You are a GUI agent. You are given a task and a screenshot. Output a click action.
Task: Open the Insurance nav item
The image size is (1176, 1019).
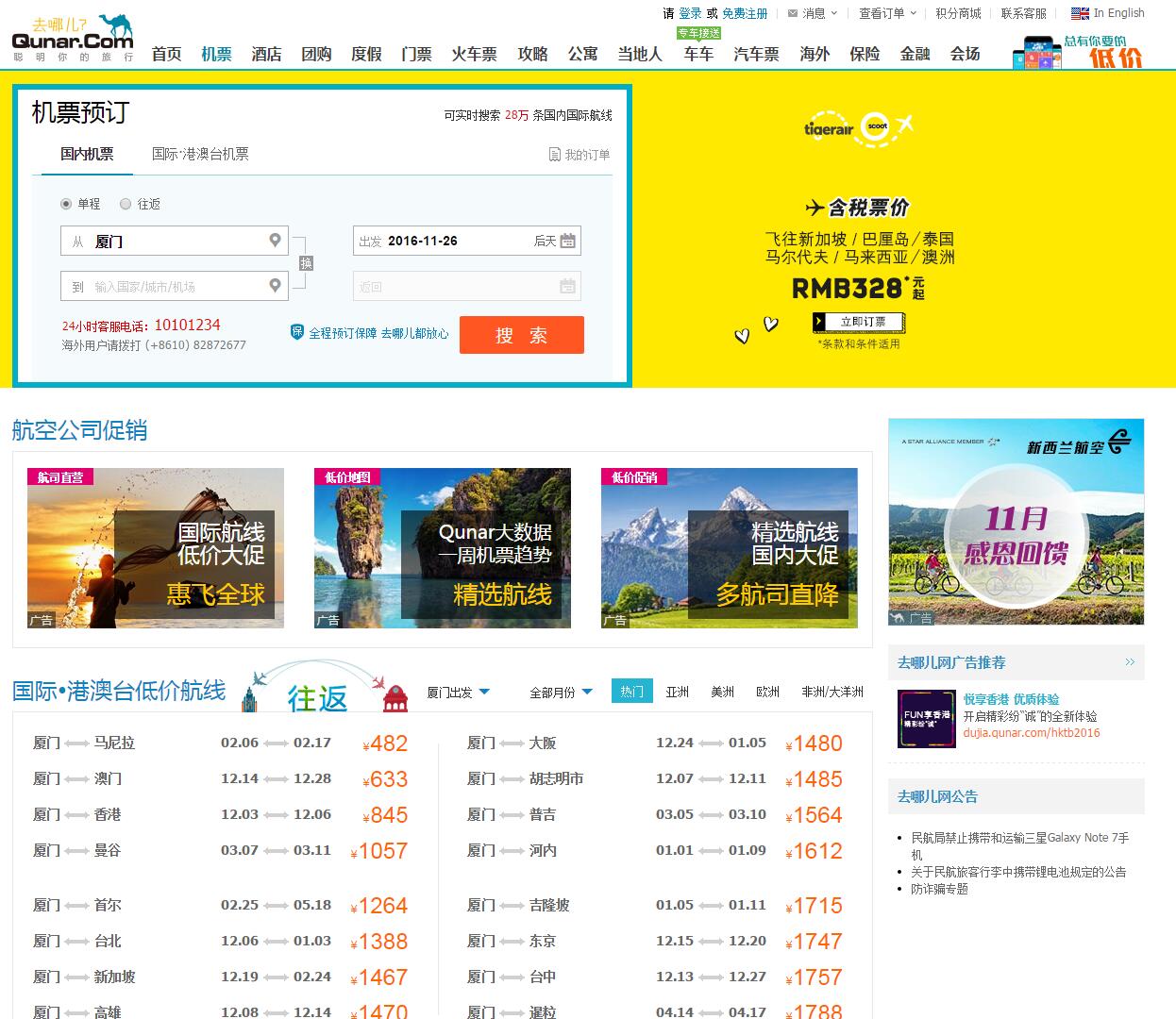click(x=865, y=55)
